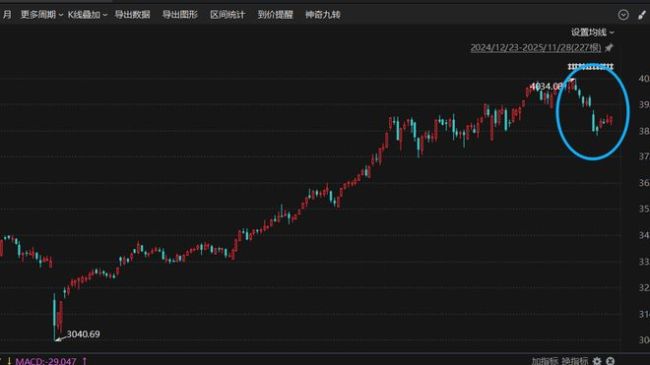Screen dimensions: 650x365
Task: Select the paintbrush drawing tool icon
Action: (x=642, y=15)
